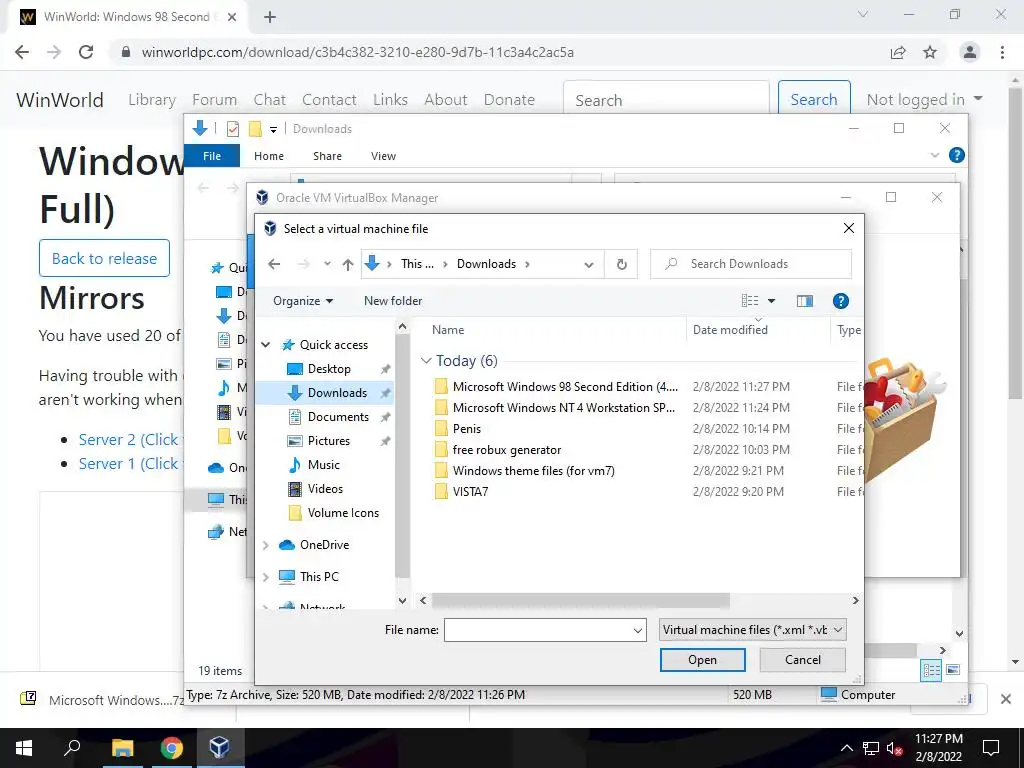Image resolution: width=1024 pixels, height=768 pixels.
Task: Select Pictures in navigation pane
Action: click(x=328, y=441)
